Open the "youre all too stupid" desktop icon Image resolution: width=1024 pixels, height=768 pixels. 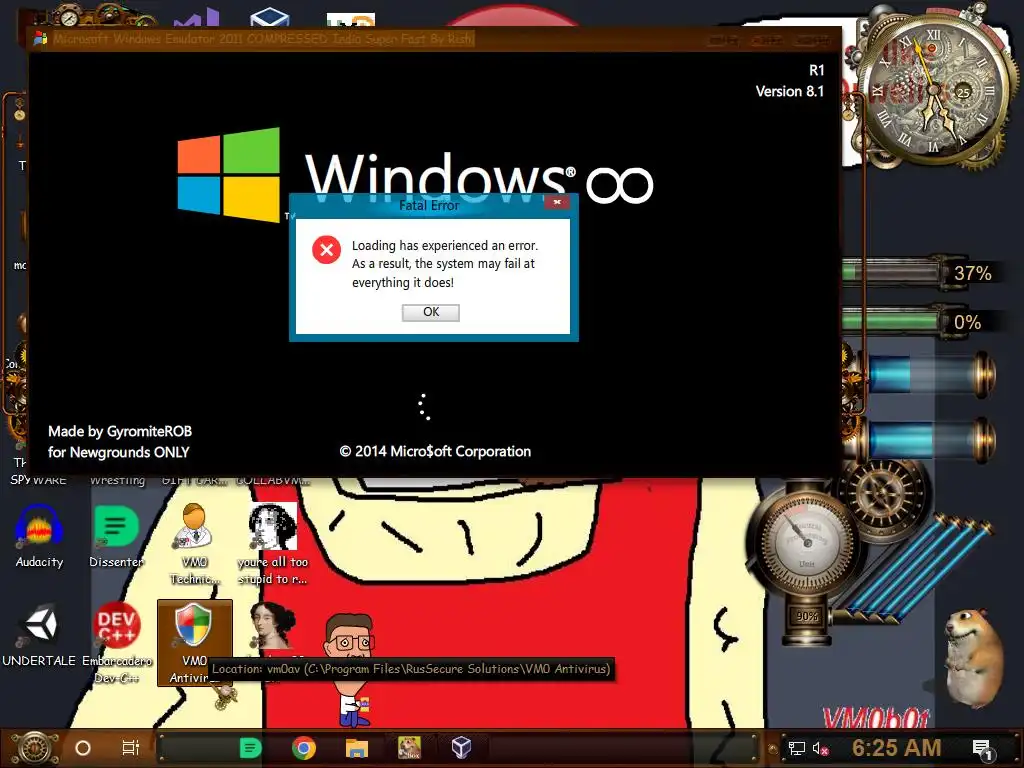(x=272, y=544)
